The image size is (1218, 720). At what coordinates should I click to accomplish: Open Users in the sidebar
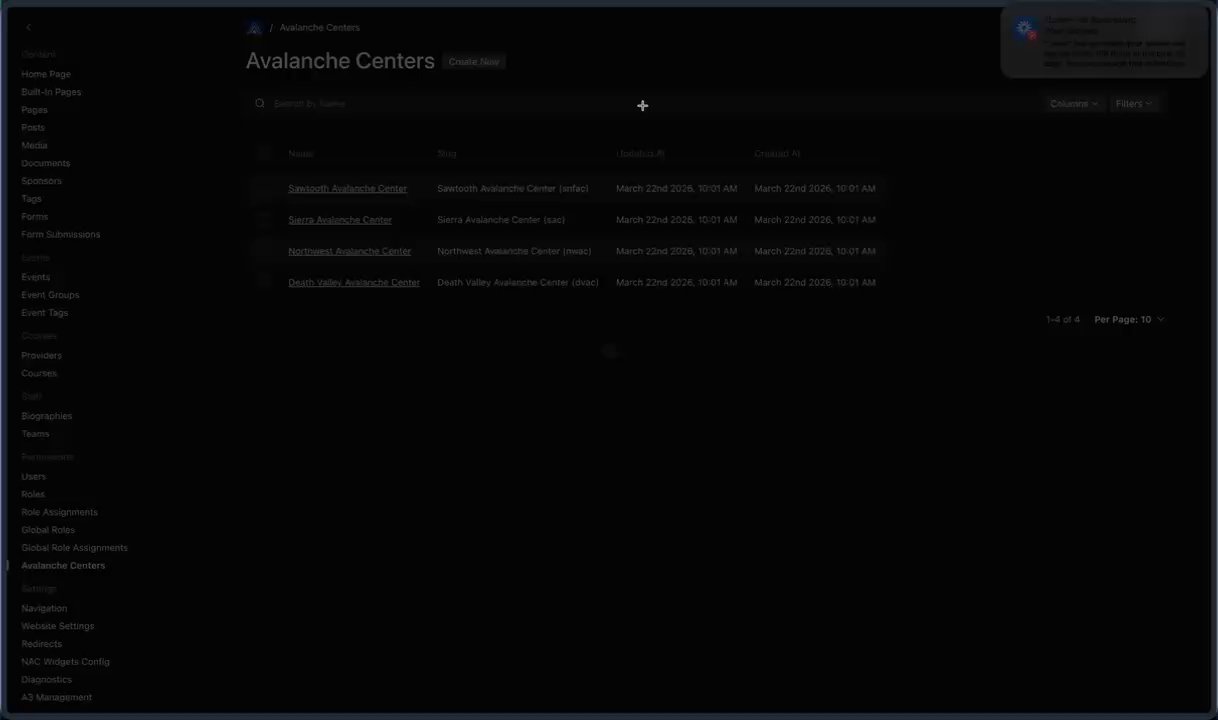coord(33,477)
